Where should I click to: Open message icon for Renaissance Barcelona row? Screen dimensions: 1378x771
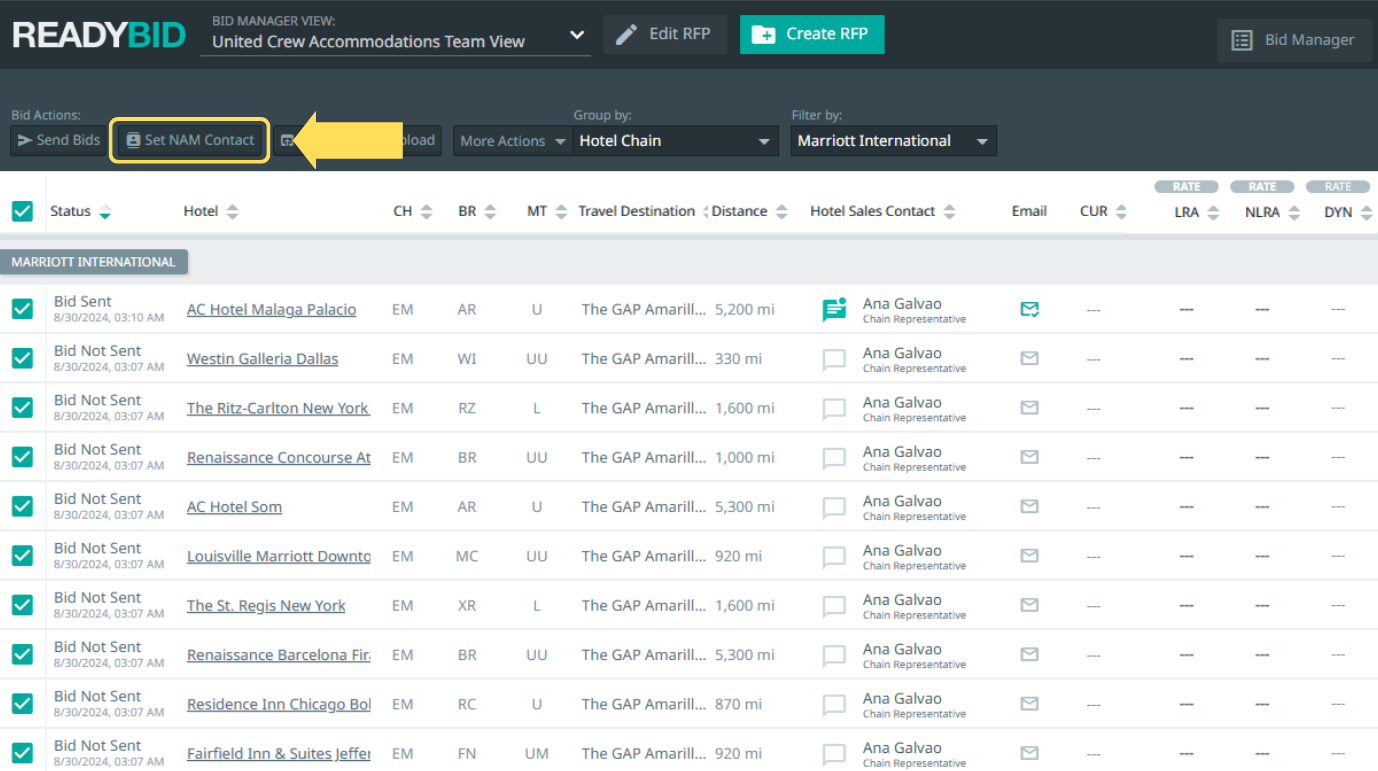[833, 655]
